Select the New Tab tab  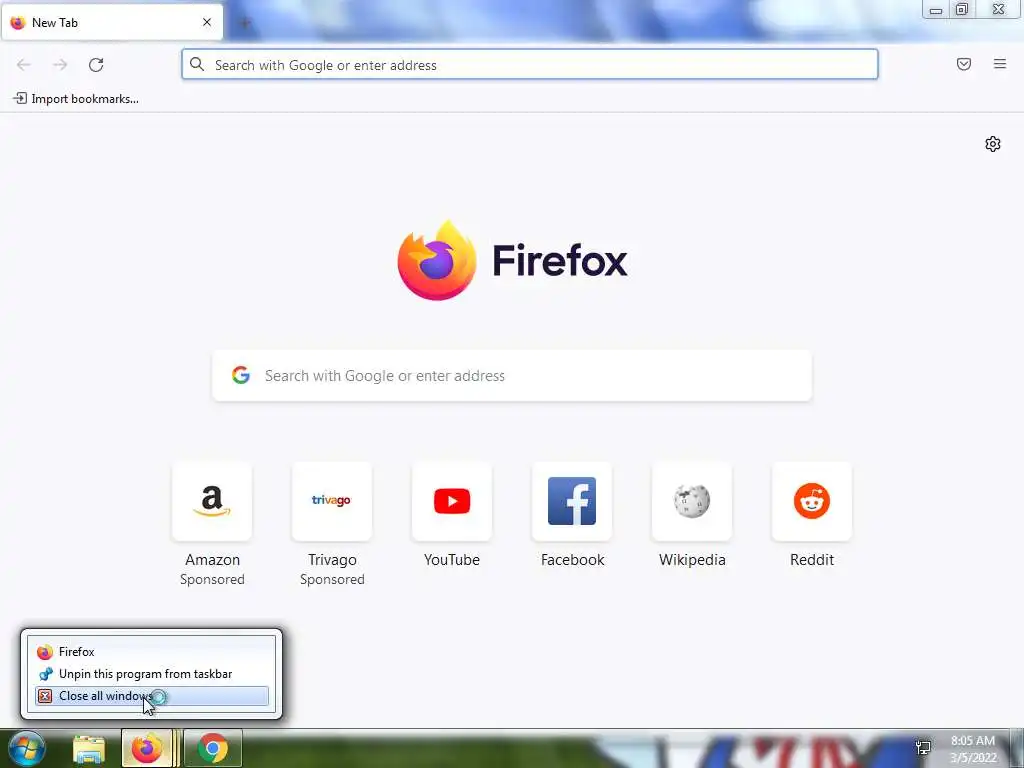coord(112,22)
